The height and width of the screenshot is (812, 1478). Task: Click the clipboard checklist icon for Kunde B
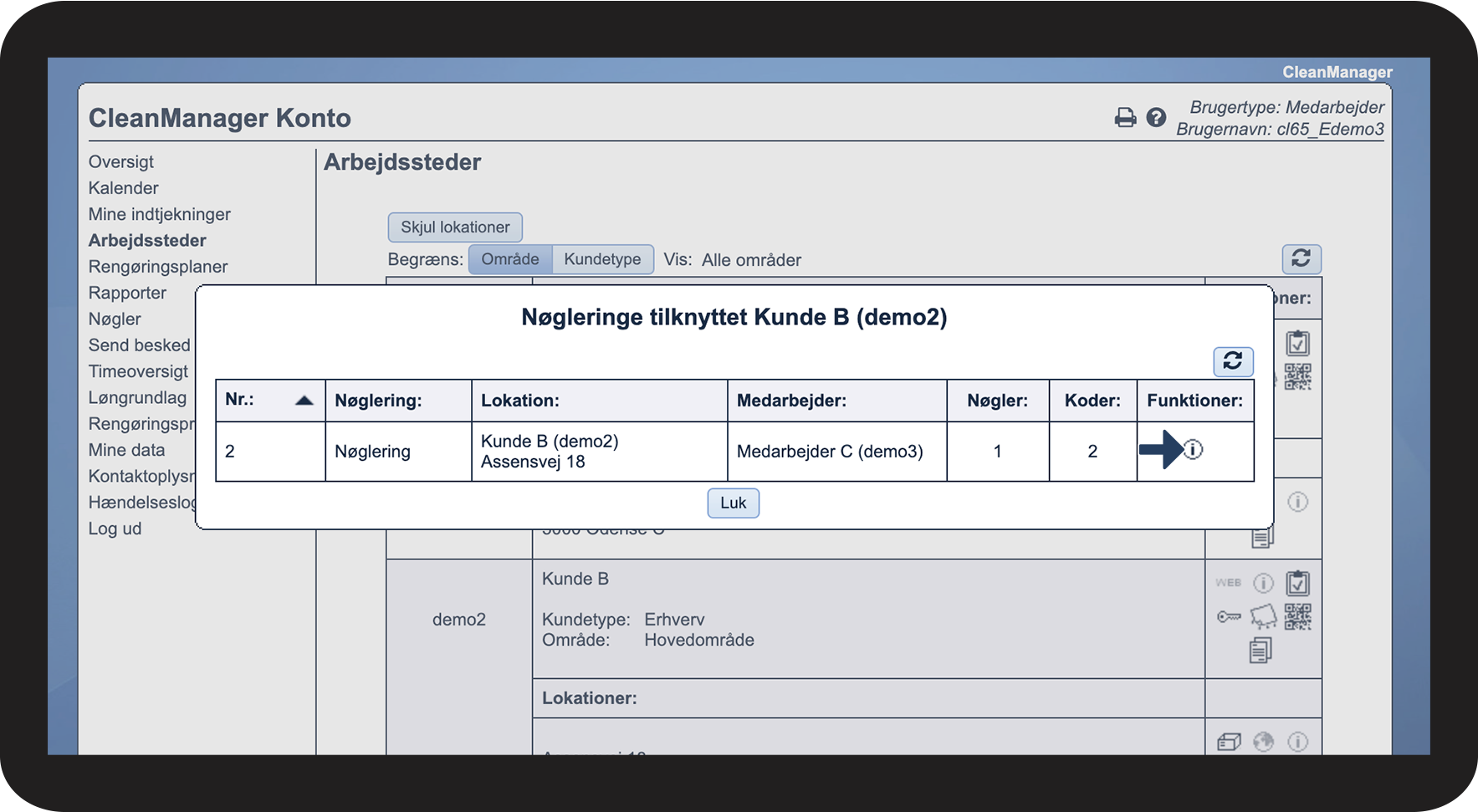[1297, 583]
